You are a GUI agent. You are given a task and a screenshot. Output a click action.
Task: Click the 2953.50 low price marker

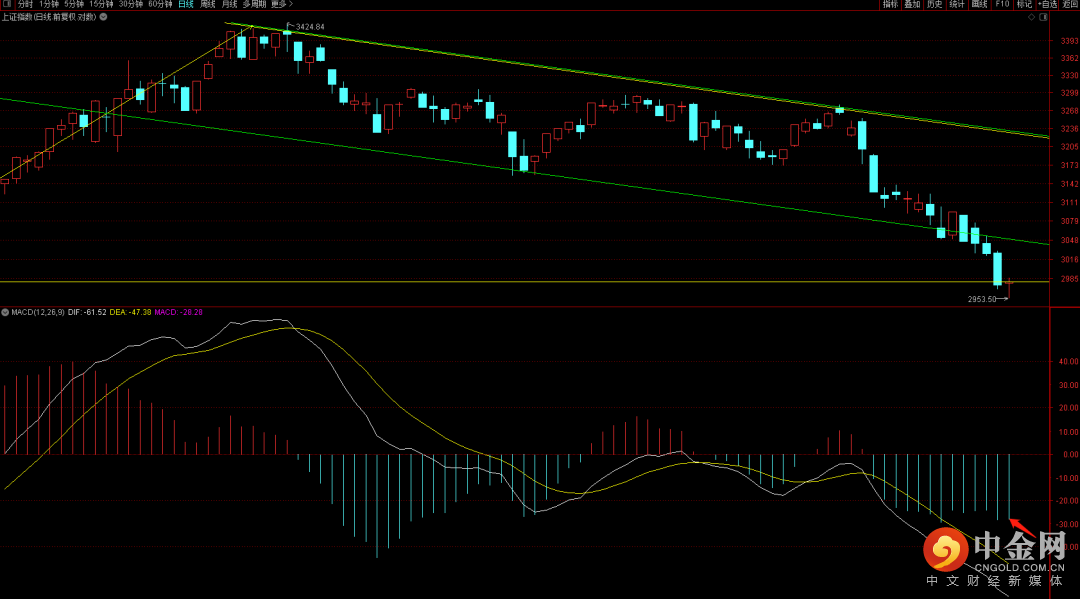982,300
